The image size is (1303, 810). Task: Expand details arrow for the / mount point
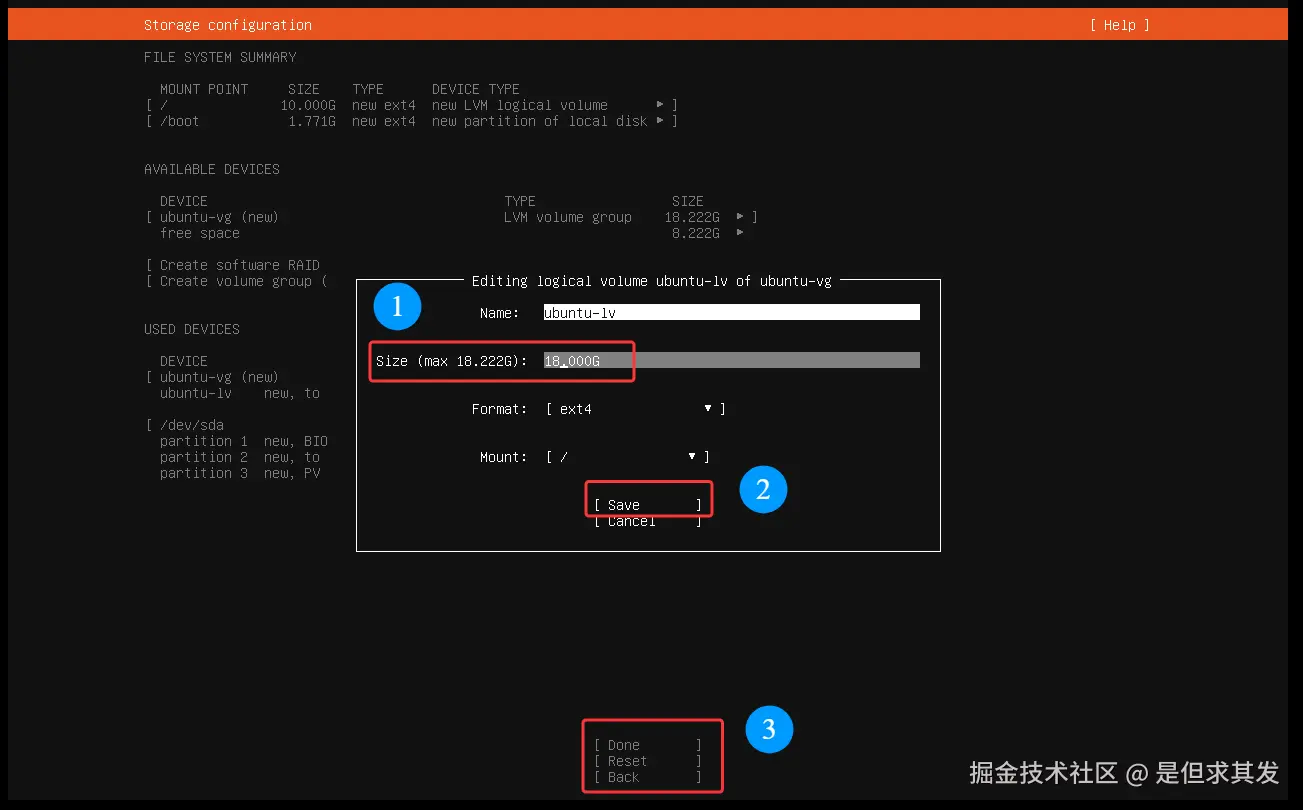[660, 104]
